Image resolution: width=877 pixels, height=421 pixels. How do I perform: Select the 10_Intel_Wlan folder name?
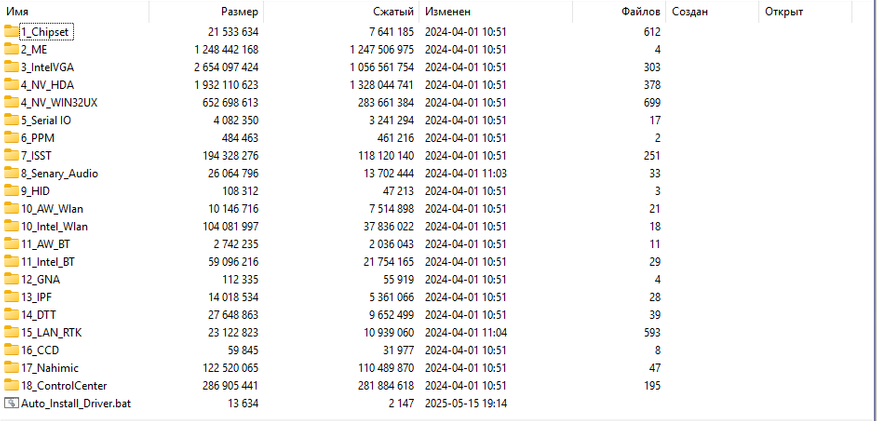(54, 226)
